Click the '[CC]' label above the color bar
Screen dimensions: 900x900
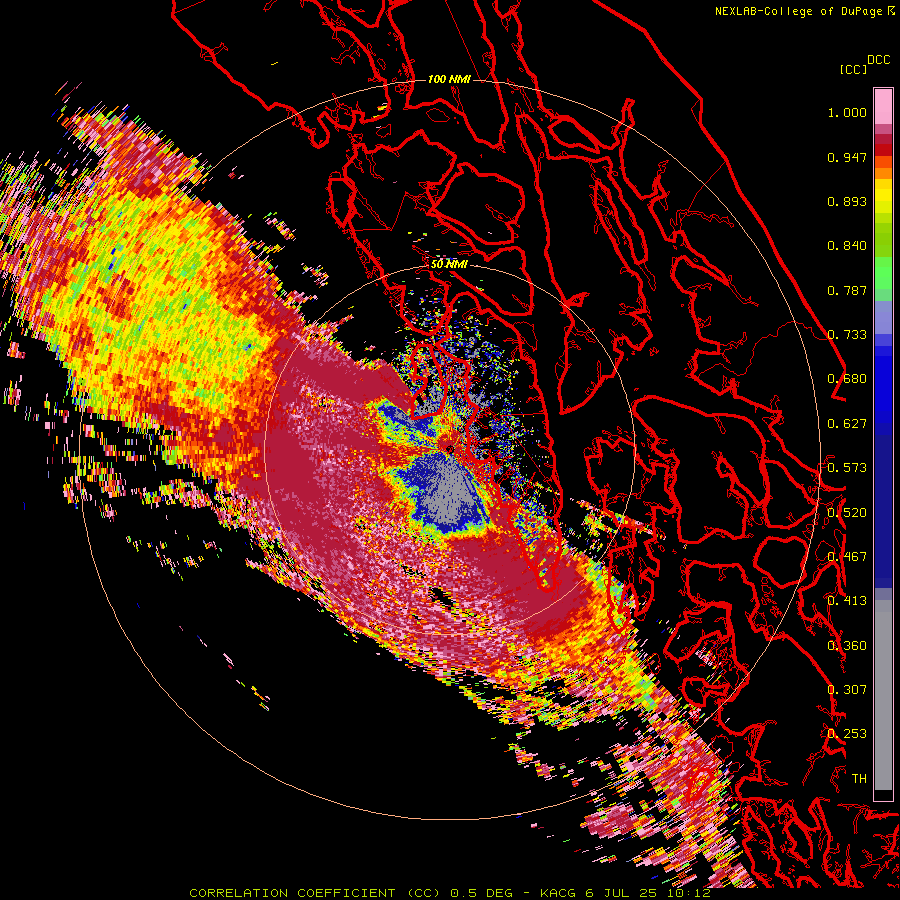(x=853, y=69)
